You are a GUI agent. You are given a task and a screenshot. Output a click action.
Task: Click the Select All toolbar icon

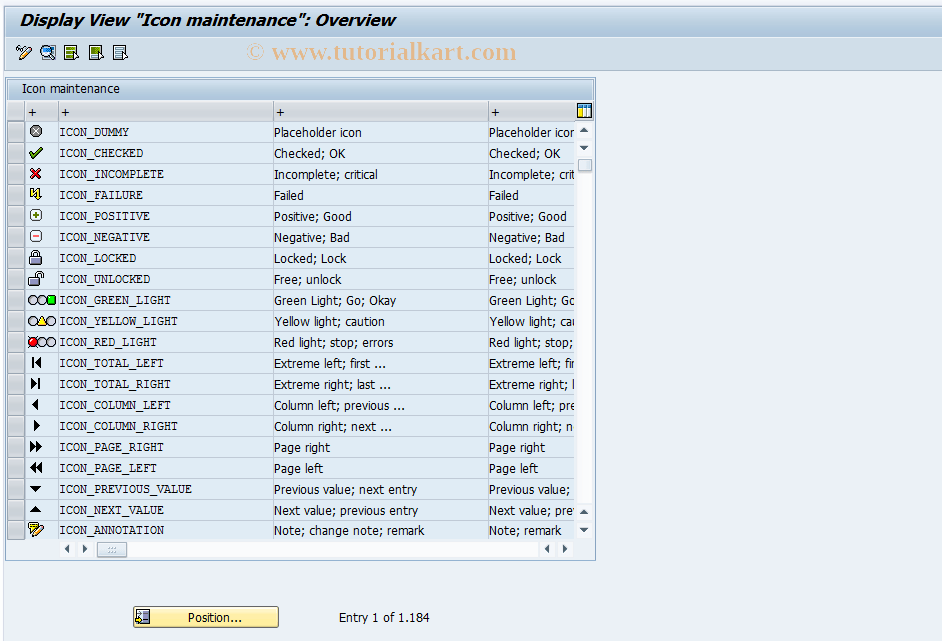[x=70, y=52]
